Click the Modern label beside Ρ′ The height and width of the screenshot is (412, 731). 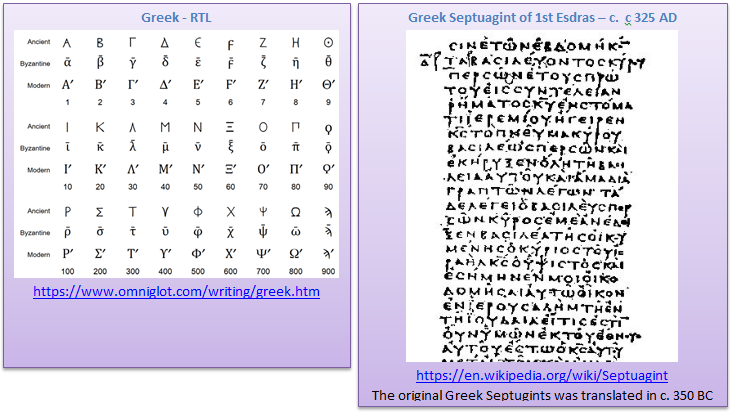click(39, 254)
